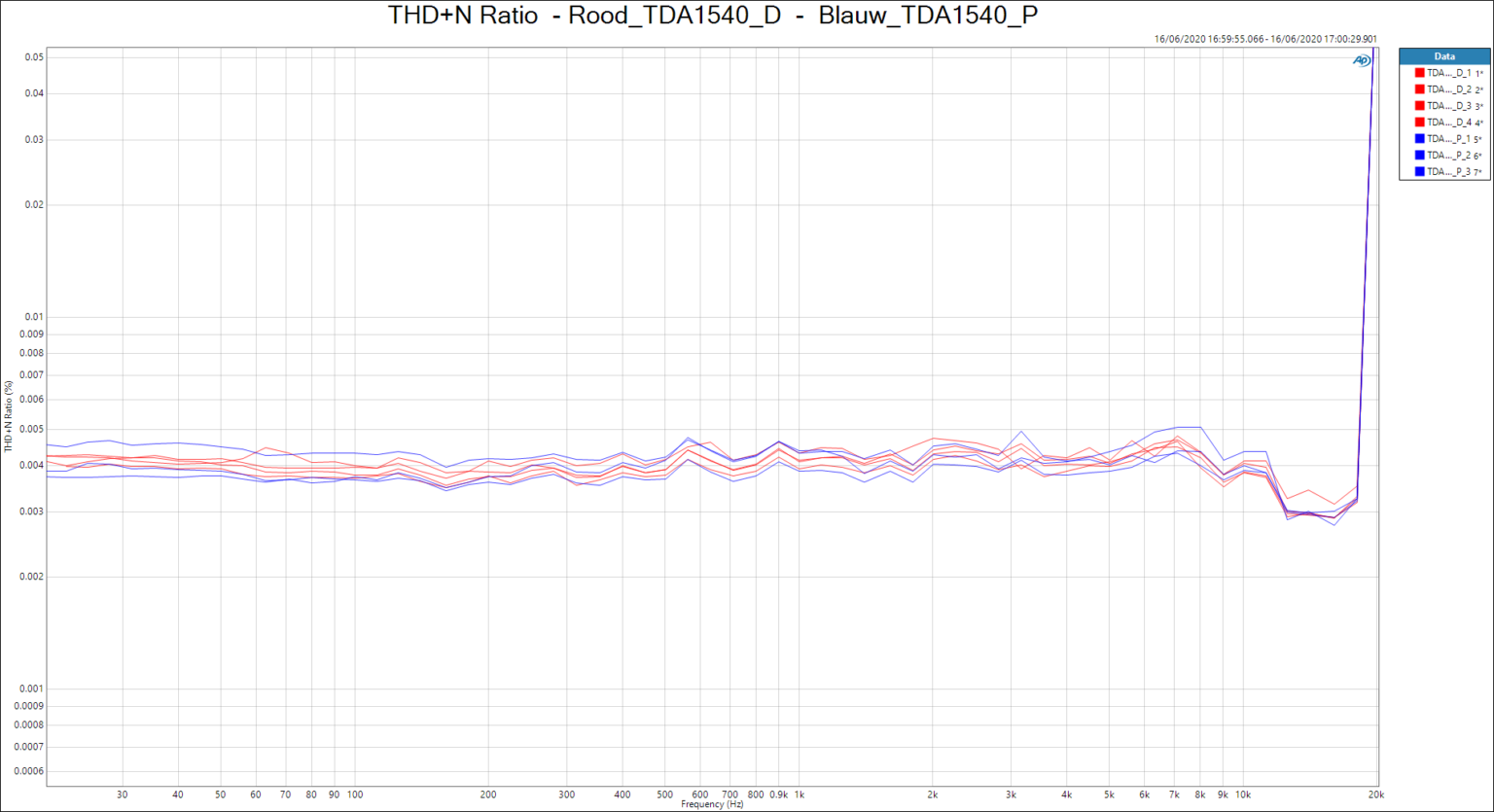Click the red square icon for TDA..._D_3
This screenshot has width=1494, height=812.
click(1419, 106)
